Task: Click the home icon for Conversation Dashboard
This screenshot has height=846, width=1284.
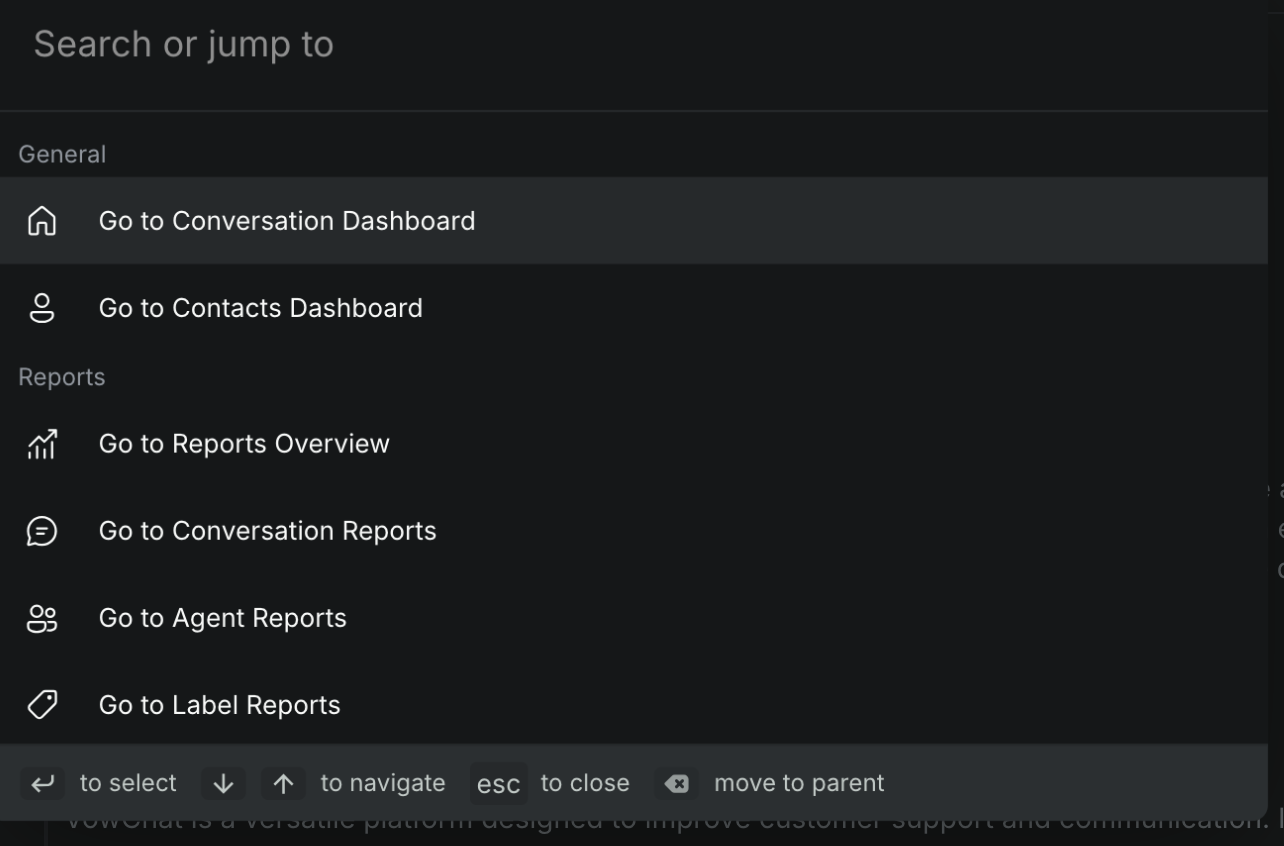Action: click(x=42, y=221)
